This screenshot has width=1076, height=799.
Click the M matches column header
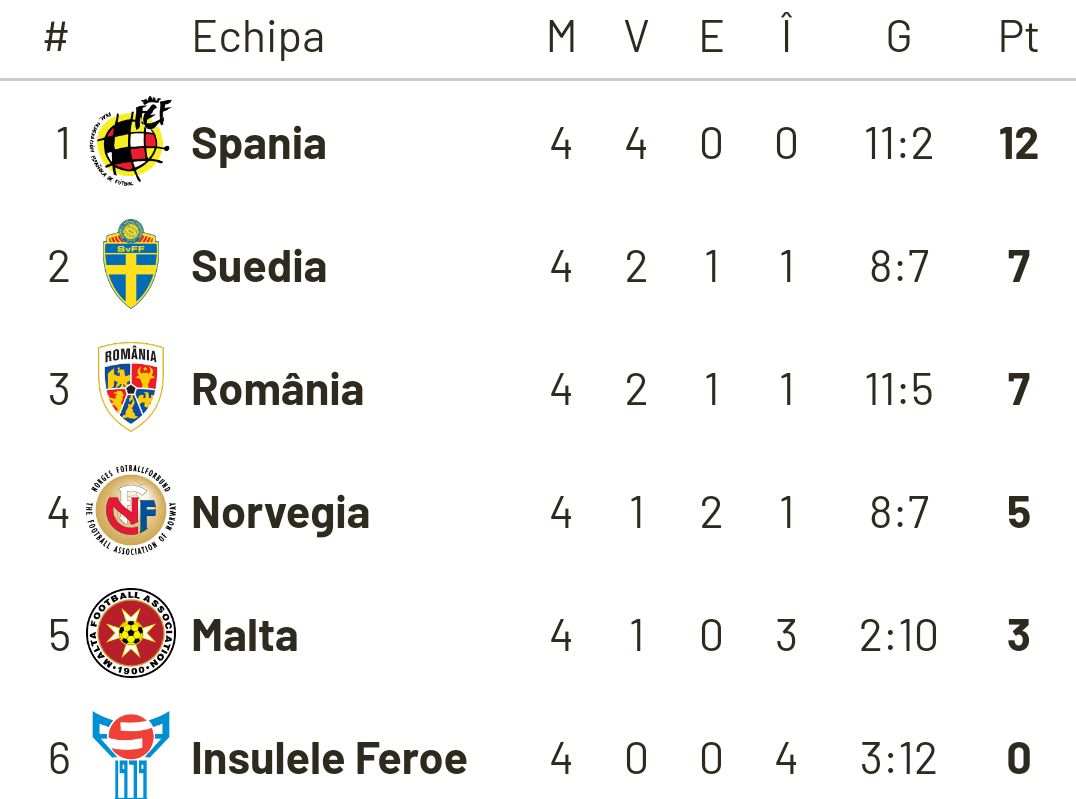[561, 38]
